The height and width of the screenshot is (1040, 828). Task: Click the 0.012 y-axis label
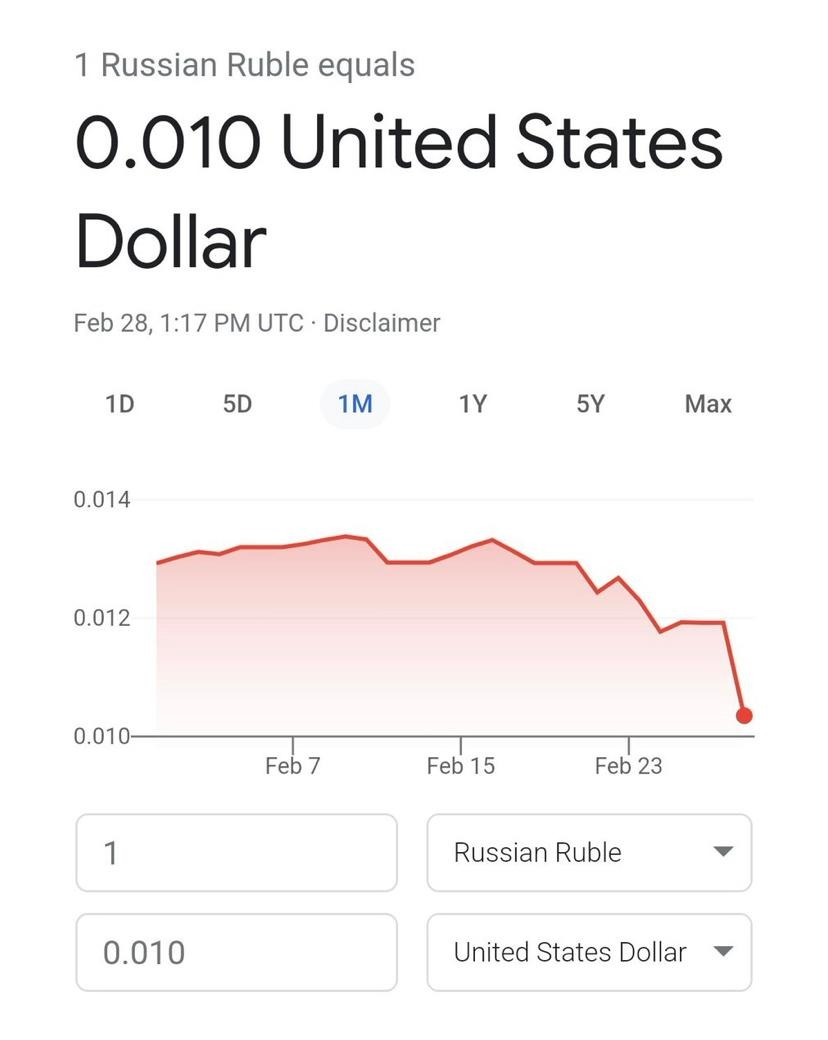[102, 618]
